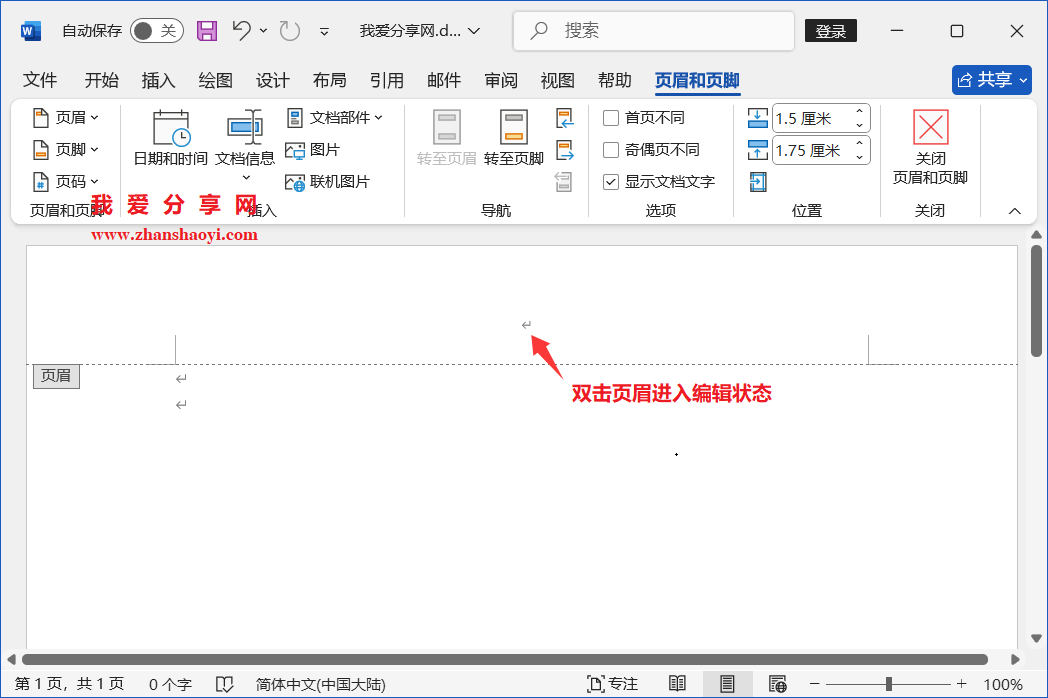Switch to the 布局 tab
This screenshot has height=698, width=1048.
(x=330, y=80)
